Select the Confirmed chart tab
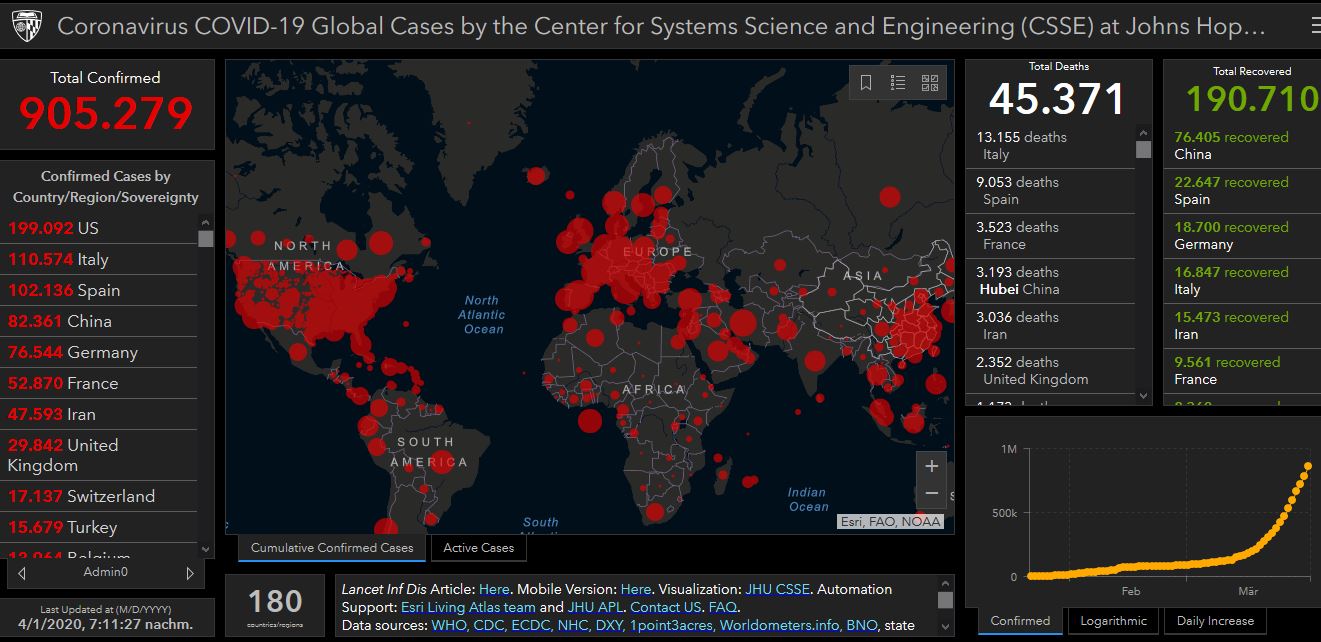Viewport: 1321px width, 642px height. pyautogui.click(x=1021, y=621)
